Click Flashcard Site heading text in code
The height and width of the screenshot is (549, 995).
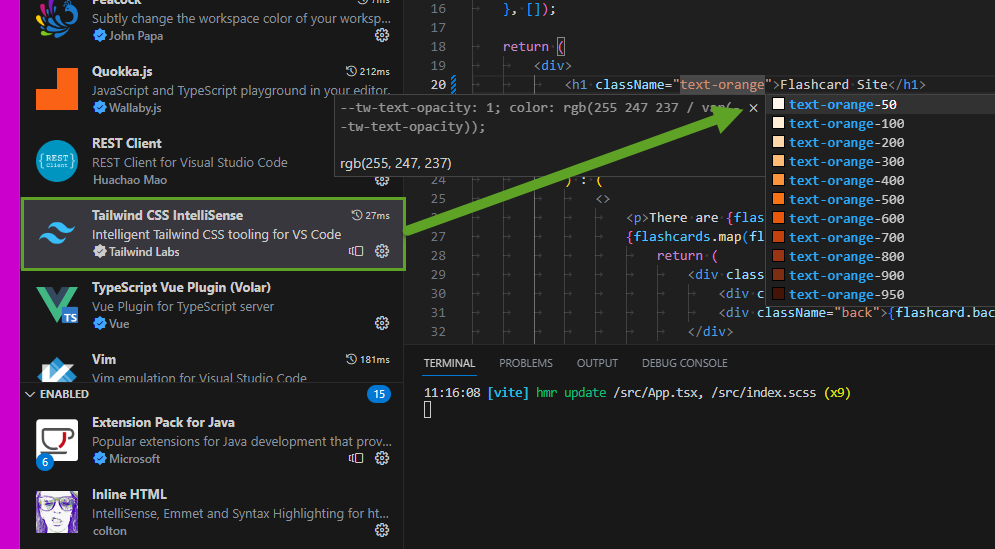click(833, 84)
